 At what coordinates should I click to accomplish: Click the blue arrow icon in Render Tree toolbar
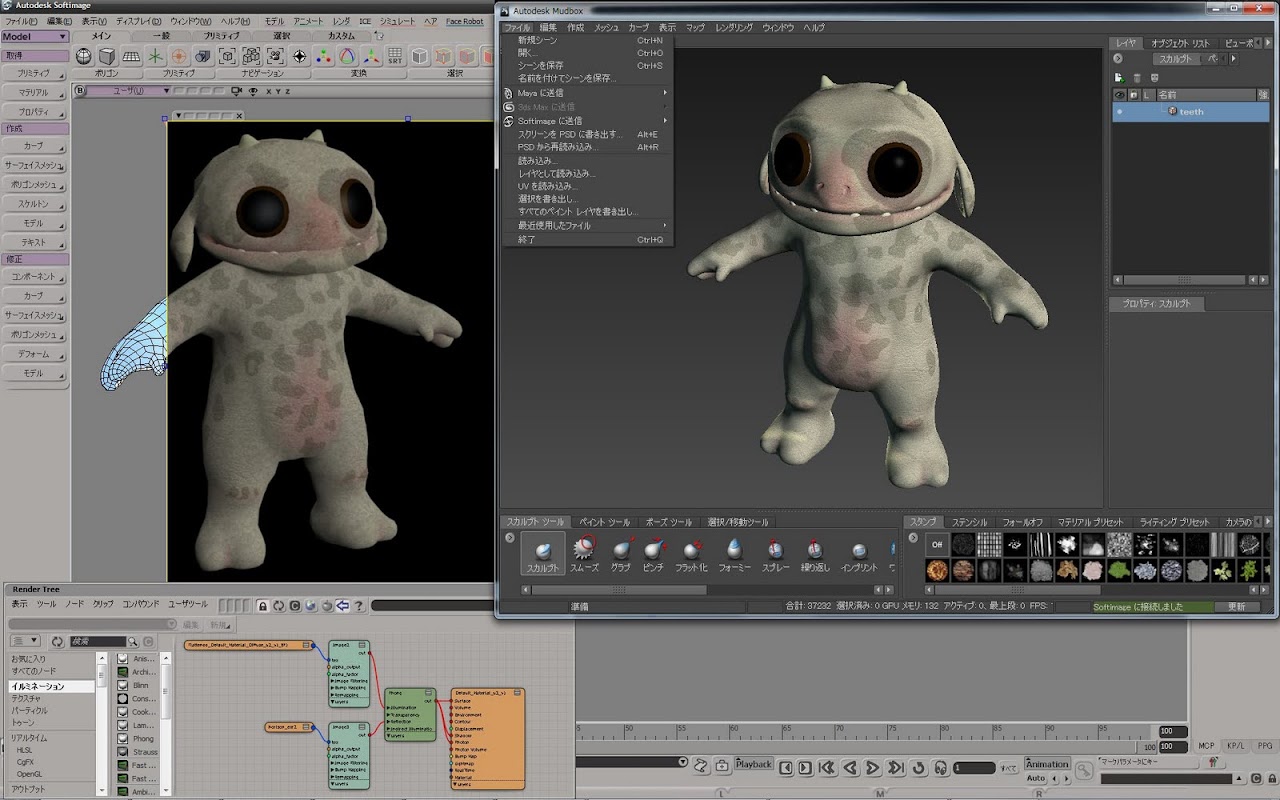tap(342, 605)
